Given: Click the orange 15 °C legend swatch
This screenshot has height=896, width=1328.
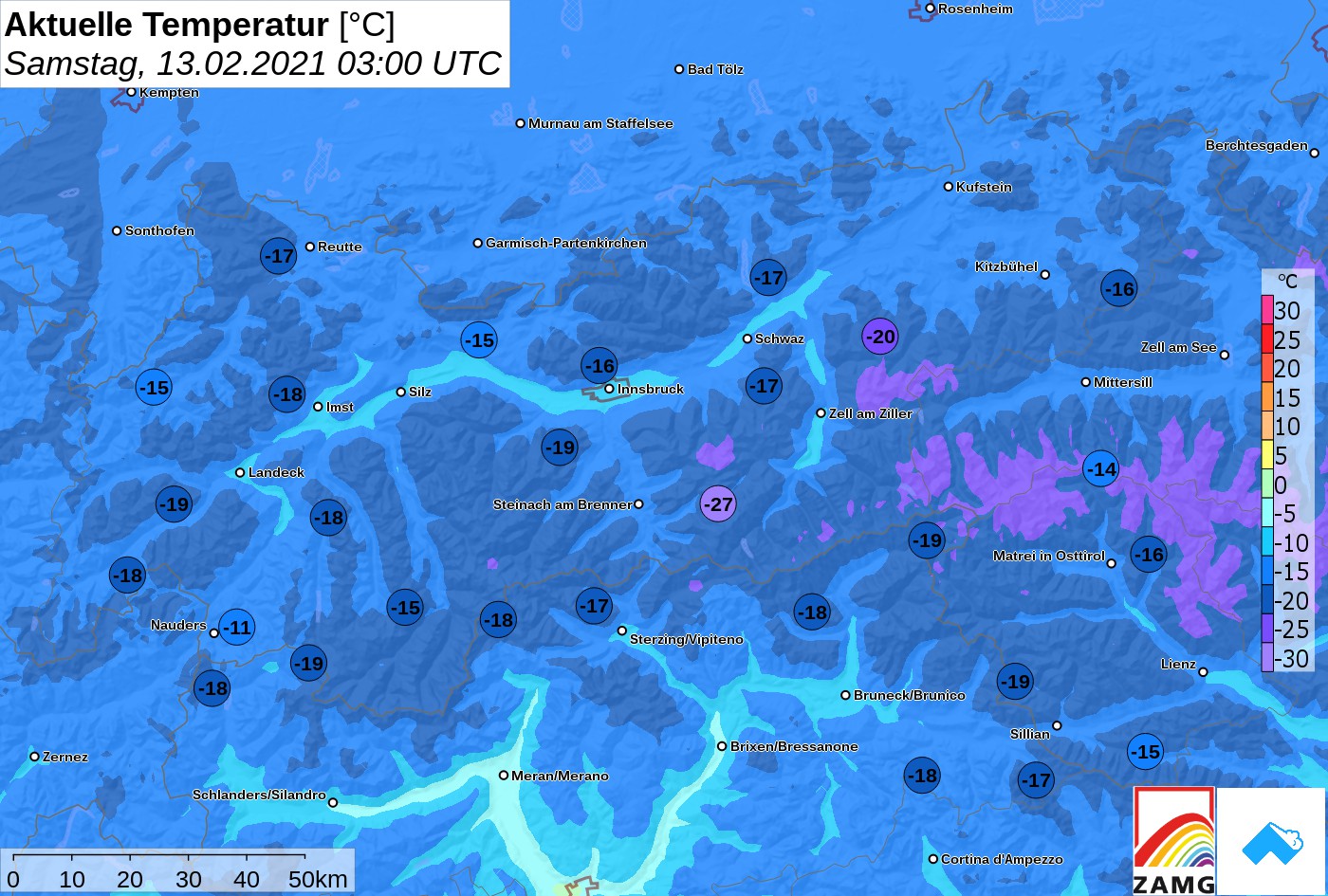Looking at the screenshot, I should pyautogui.click(x=1267, y=397).
